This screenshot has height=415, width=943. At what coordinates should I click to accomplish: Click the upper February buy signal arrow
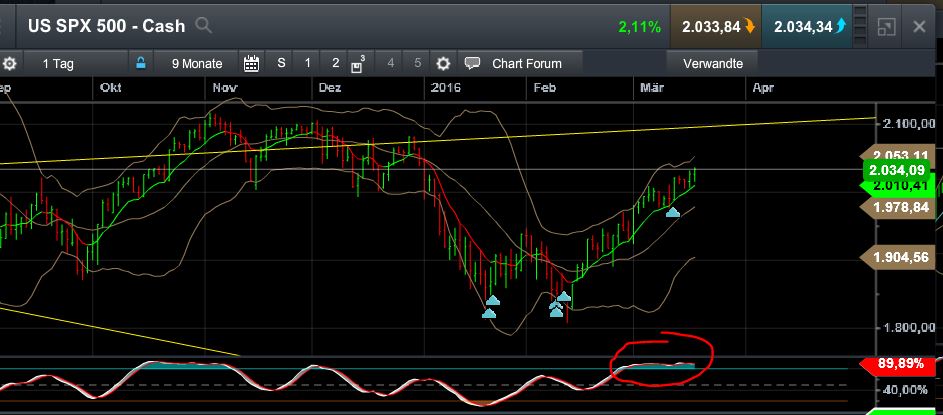(564, 296)
